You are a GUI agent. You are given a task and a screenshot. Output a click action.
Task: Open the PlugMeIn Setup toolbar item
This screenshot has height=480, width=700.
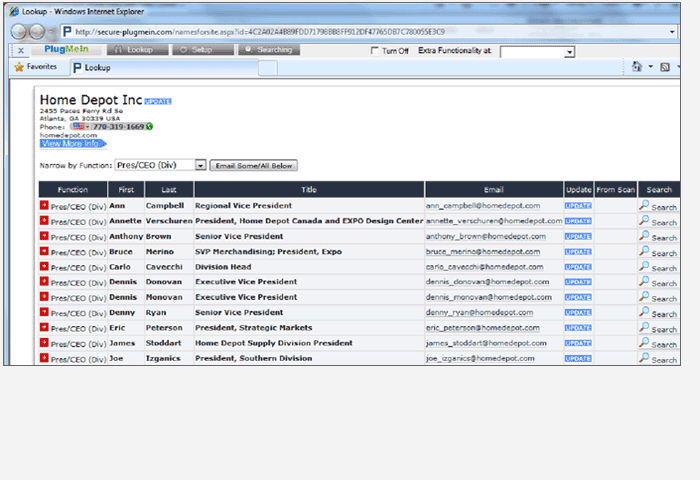[203, 50]
